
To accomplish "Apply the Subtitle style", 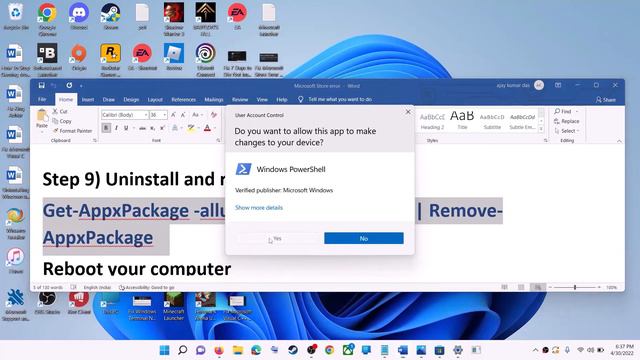I will [x=492, y=121].
